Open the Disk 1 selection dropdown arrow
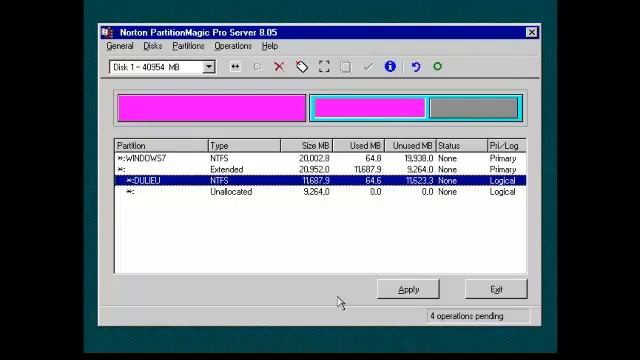The height and width of the screenshot is (360, 640). pyautogui.click(x=209, y=67)
